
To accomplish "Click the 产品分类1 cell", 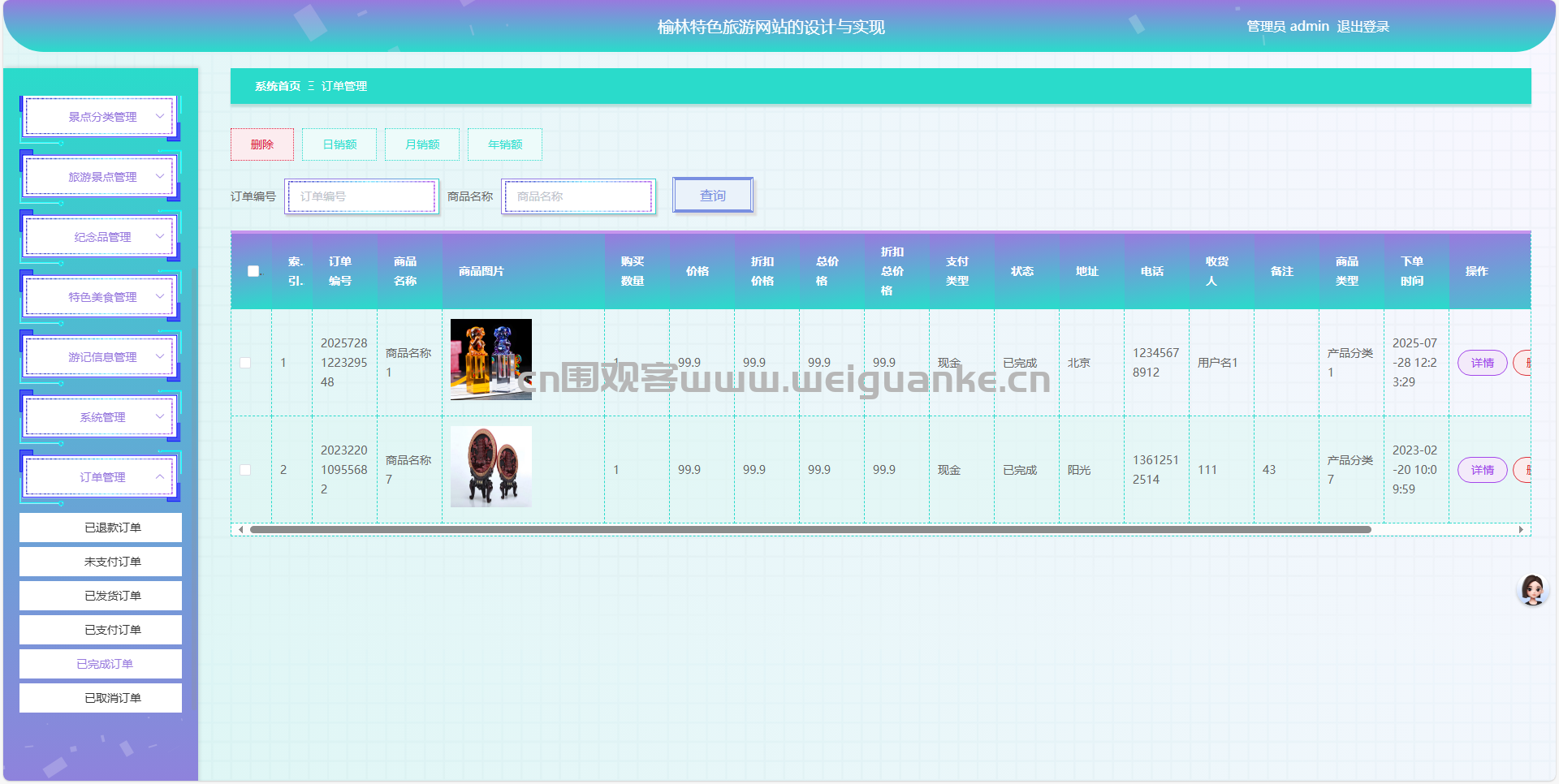I will [1350, 363].
